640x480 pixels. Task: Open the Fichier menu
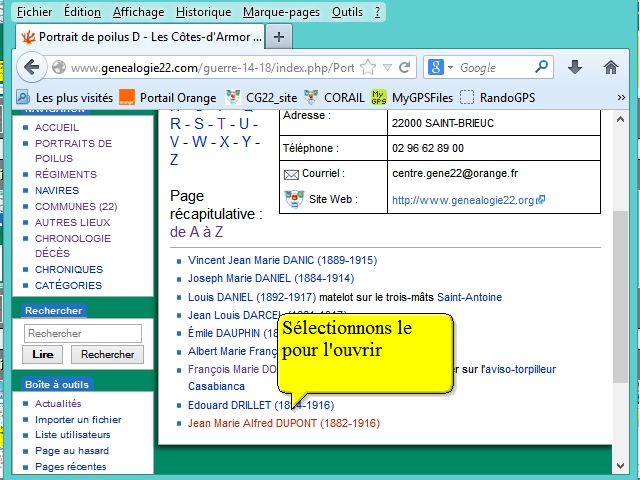tap(34, 12)
